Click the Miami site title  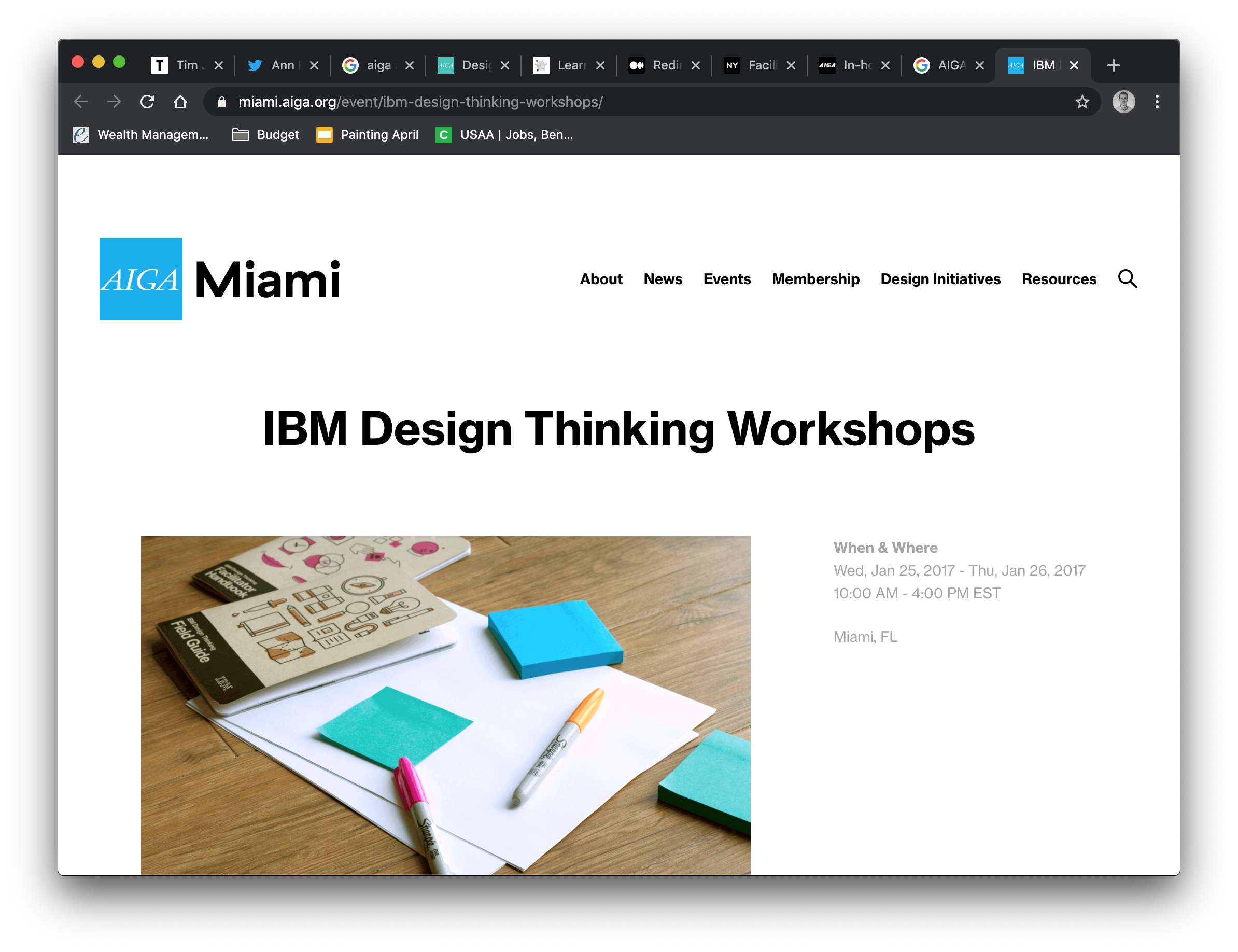pyautogui.click(x=268, y=279)
